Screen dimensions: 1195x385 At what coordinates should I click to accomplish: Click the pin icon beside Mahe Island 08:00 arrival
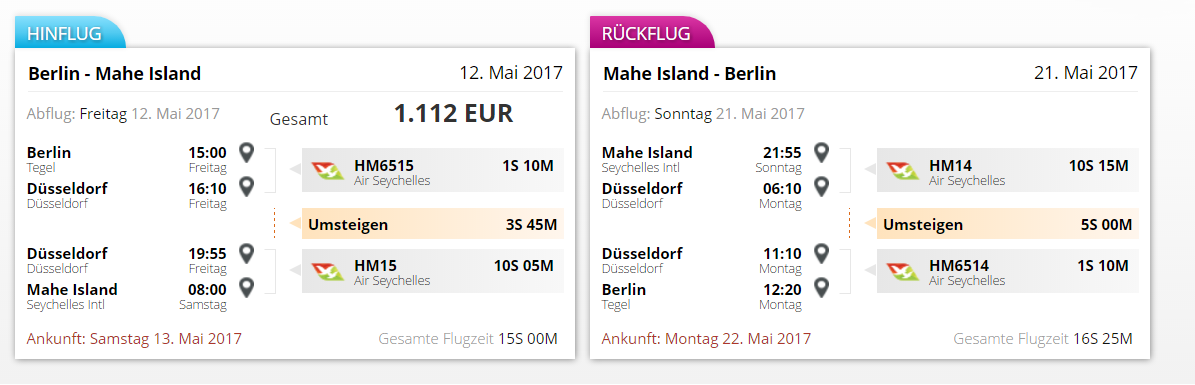245,287
